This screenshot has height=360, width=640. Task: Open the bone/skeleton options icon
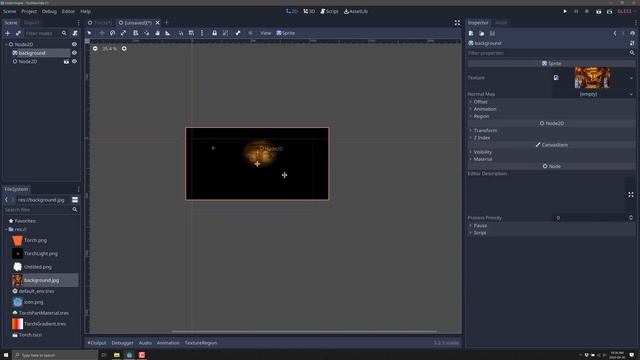pos(238,33)
